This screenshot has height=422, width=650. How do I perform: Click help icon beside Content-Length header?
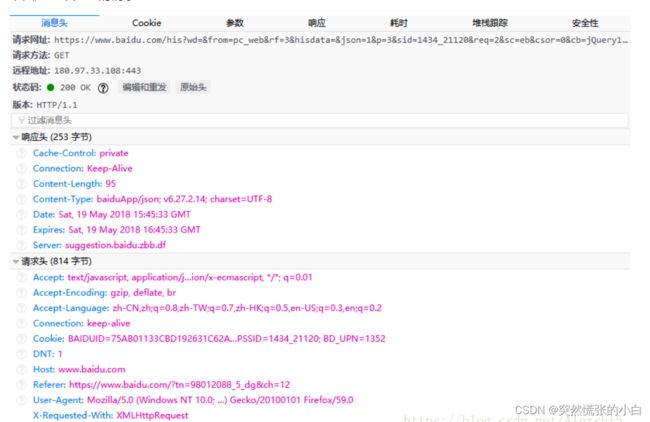pos(21,184)
